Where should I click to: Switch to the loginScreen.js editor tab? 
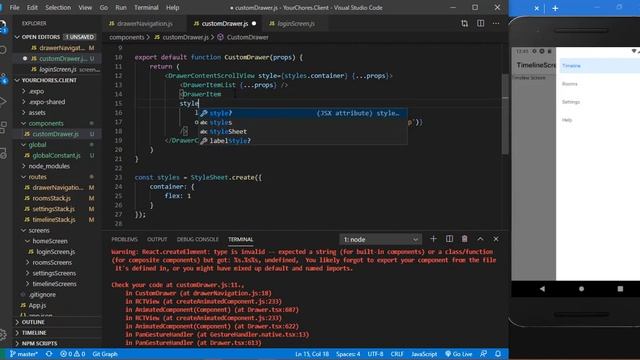296,24
